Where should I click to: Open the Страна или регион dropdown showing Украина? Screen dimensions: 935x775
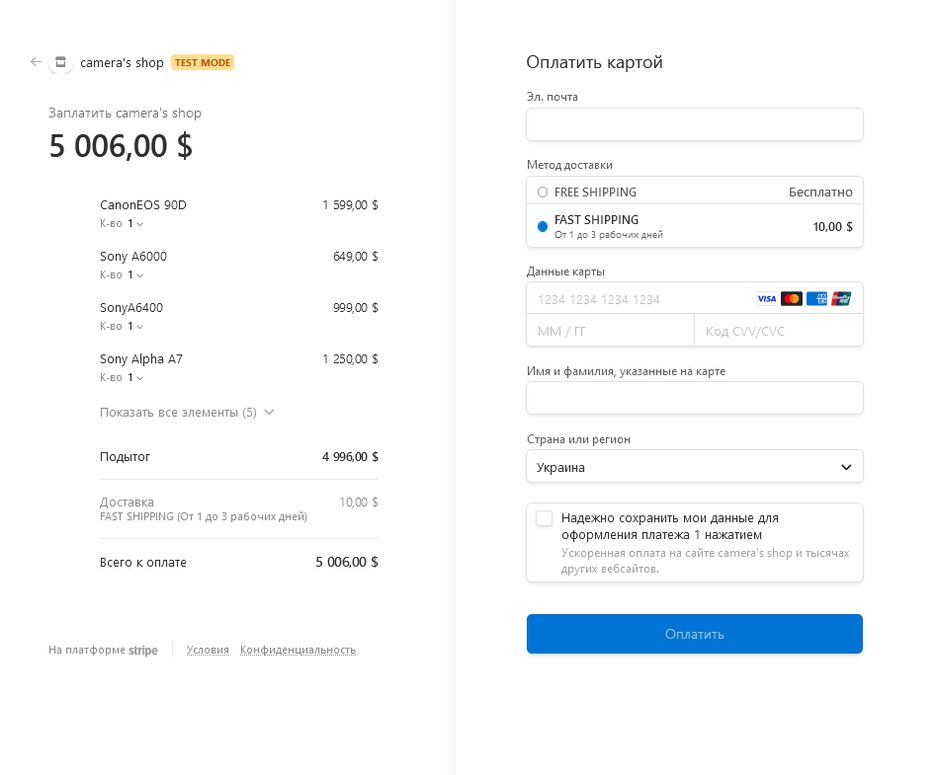click(695, 467)
